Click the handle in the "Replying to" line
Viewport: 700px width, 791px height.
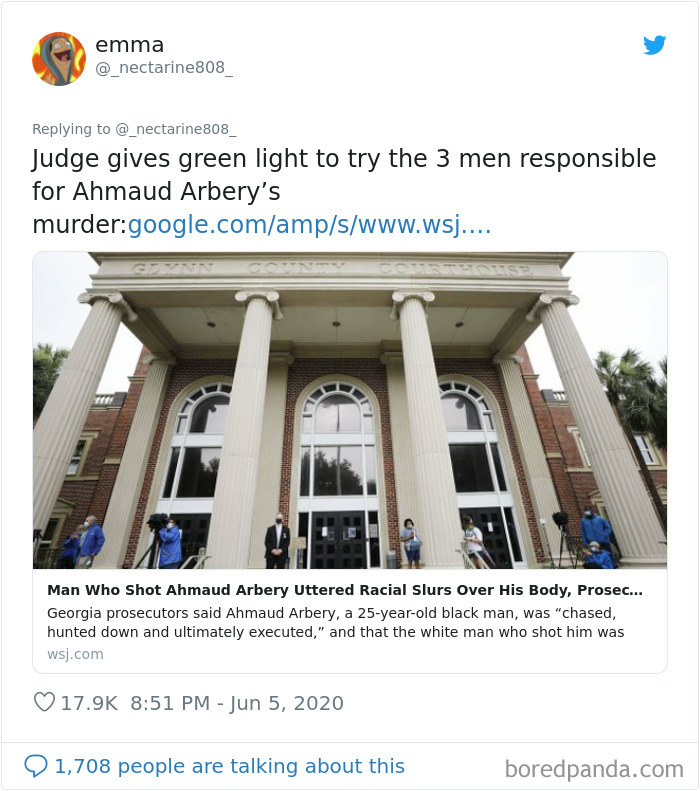coord(175,128)
